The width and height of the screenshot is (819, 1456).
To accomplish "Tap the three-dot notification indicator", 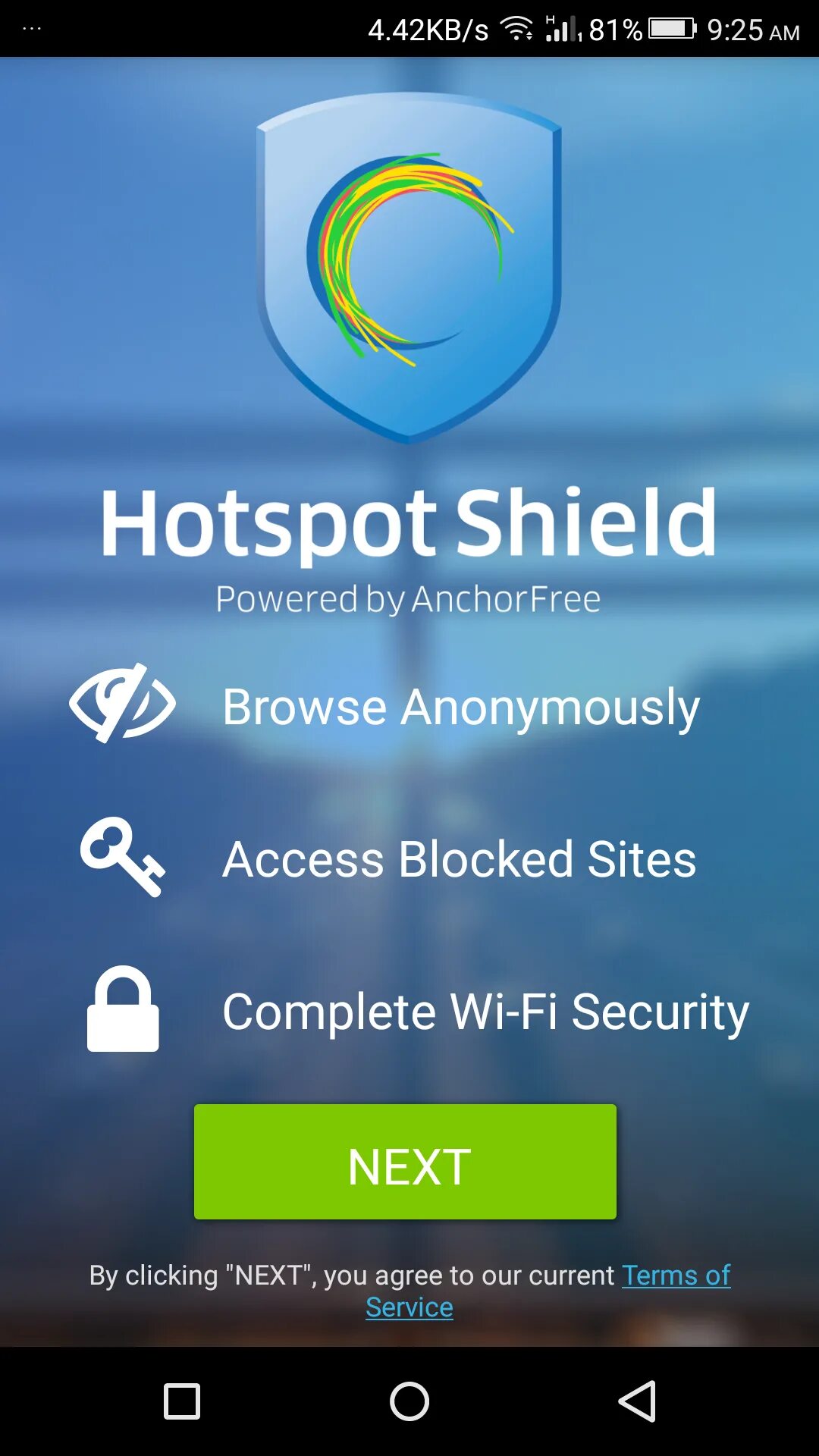I will [x=32, y=29].
